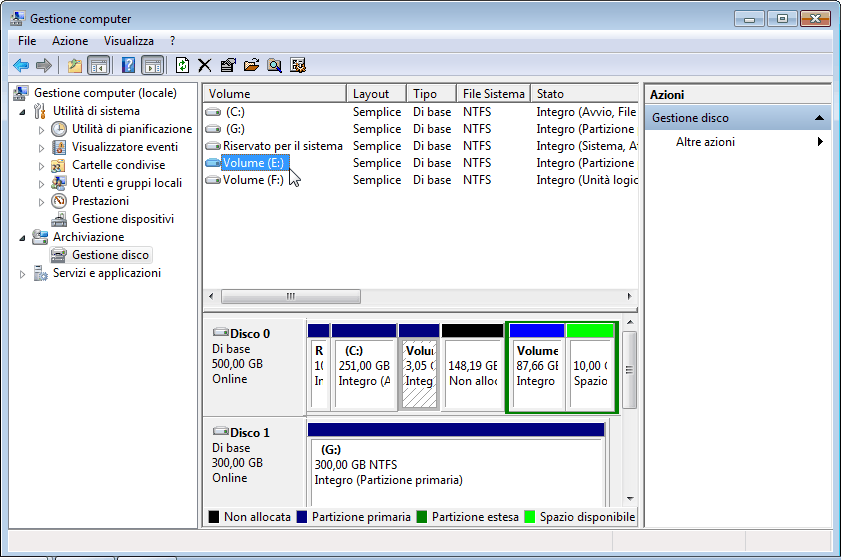Collapse the Archiviazione tree node
The image size is (841, 560).
click(23, 237)
